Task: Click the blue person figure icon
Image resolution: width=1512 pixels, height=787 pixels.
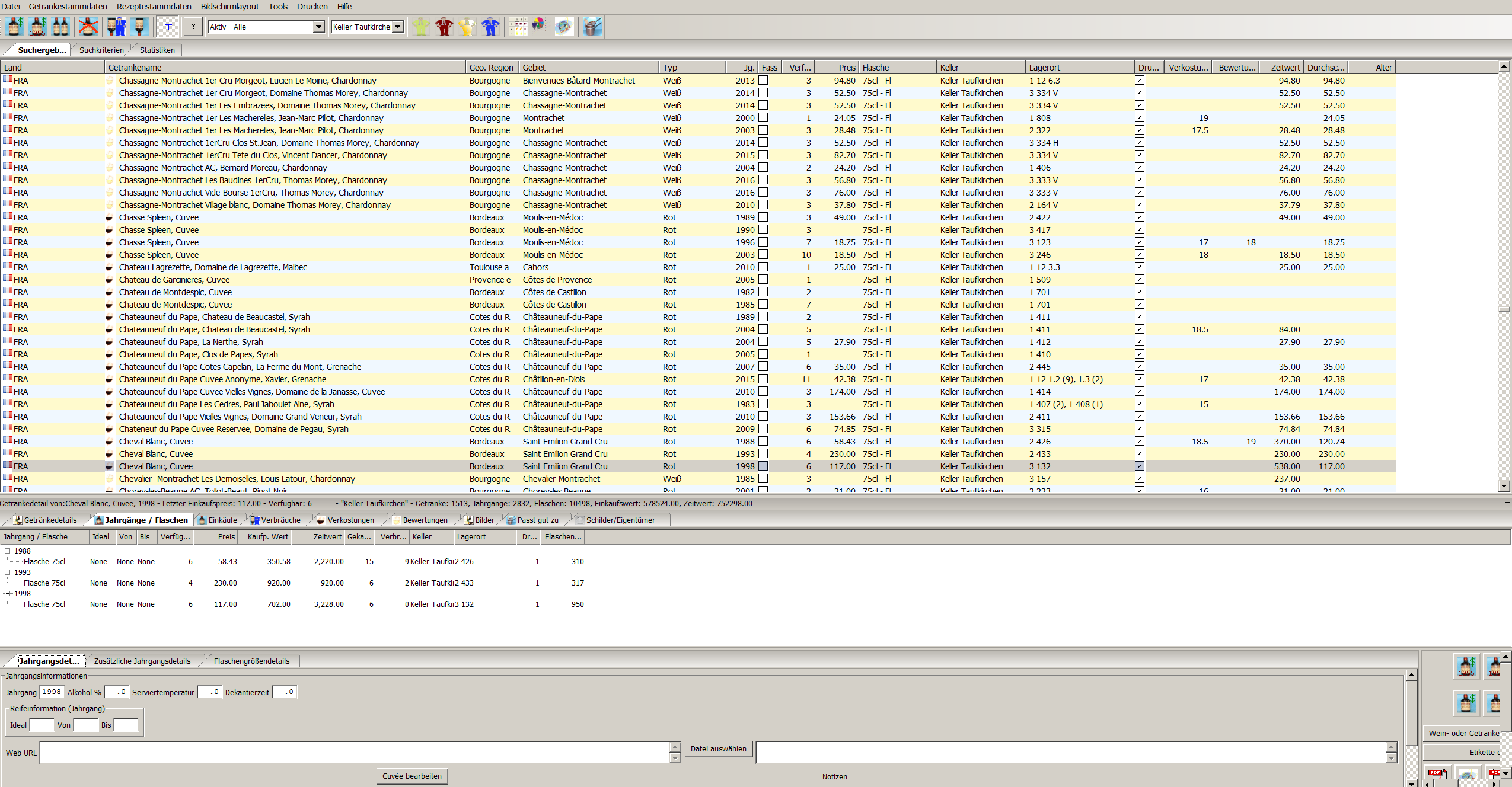Action: pyautogui.click(x=490, y=27)
